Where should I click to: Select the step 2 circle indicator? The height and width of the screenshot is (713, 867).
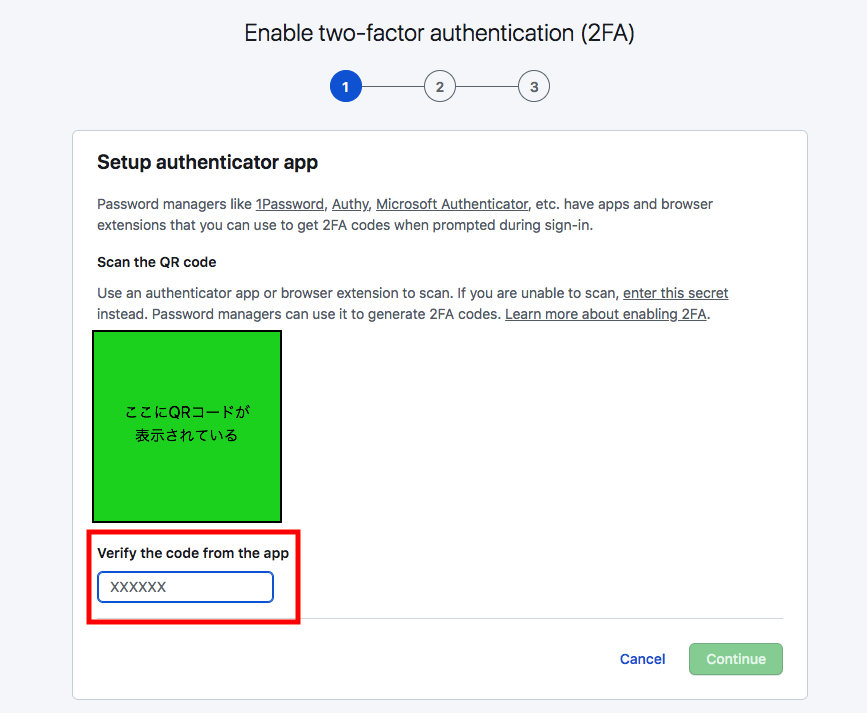coord(439,86)
